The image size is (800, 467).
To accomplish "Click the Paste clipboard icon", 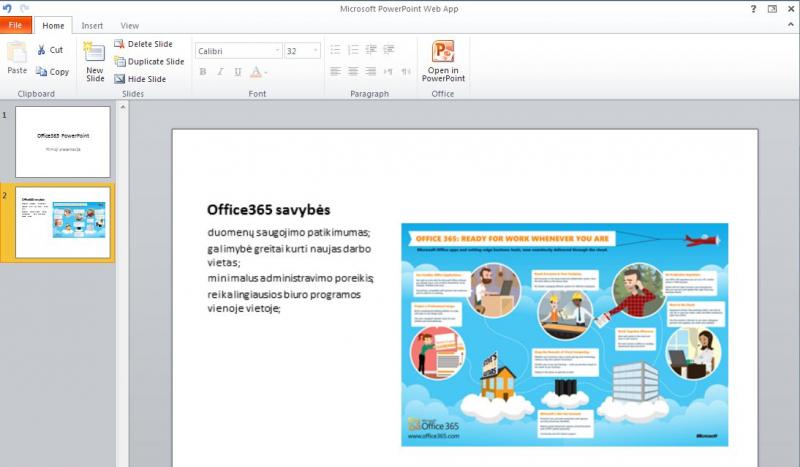I will [x=17, y=53].
